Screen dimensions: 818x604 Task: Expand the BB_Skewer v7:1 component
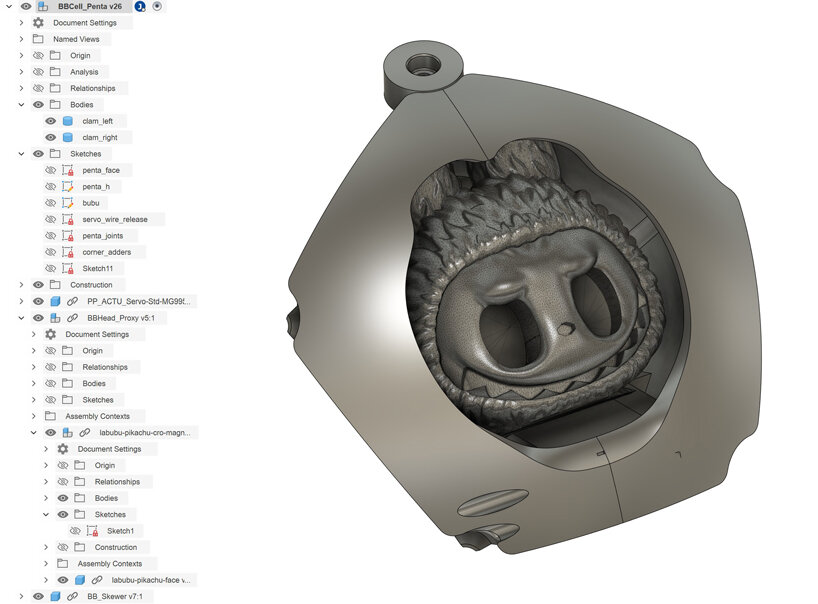tap(21, 596)
